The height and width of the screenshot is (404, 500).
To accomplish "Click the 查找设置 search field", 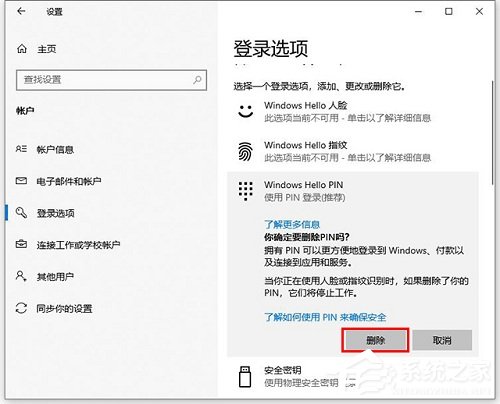I will (x=111, y=80).
